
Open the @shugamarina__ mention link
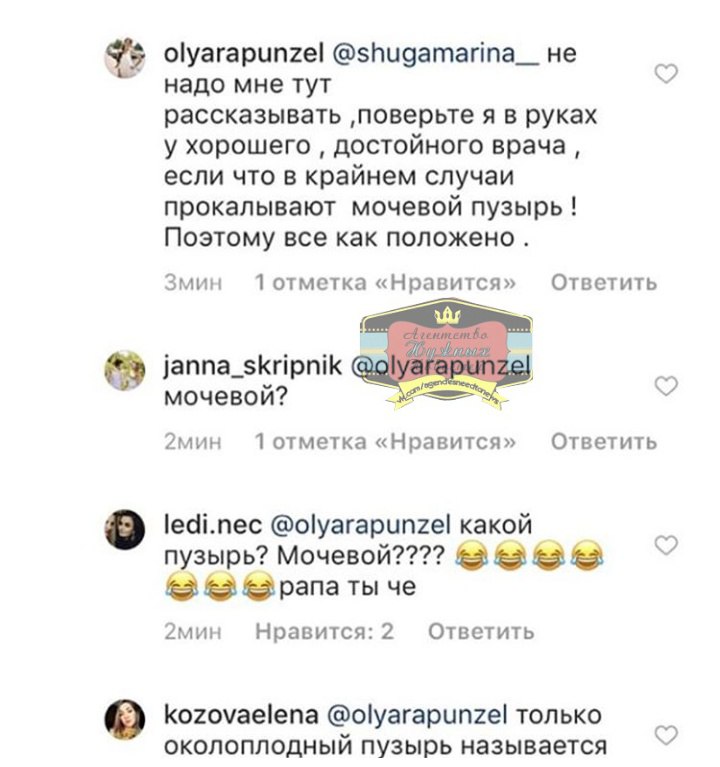435,54
